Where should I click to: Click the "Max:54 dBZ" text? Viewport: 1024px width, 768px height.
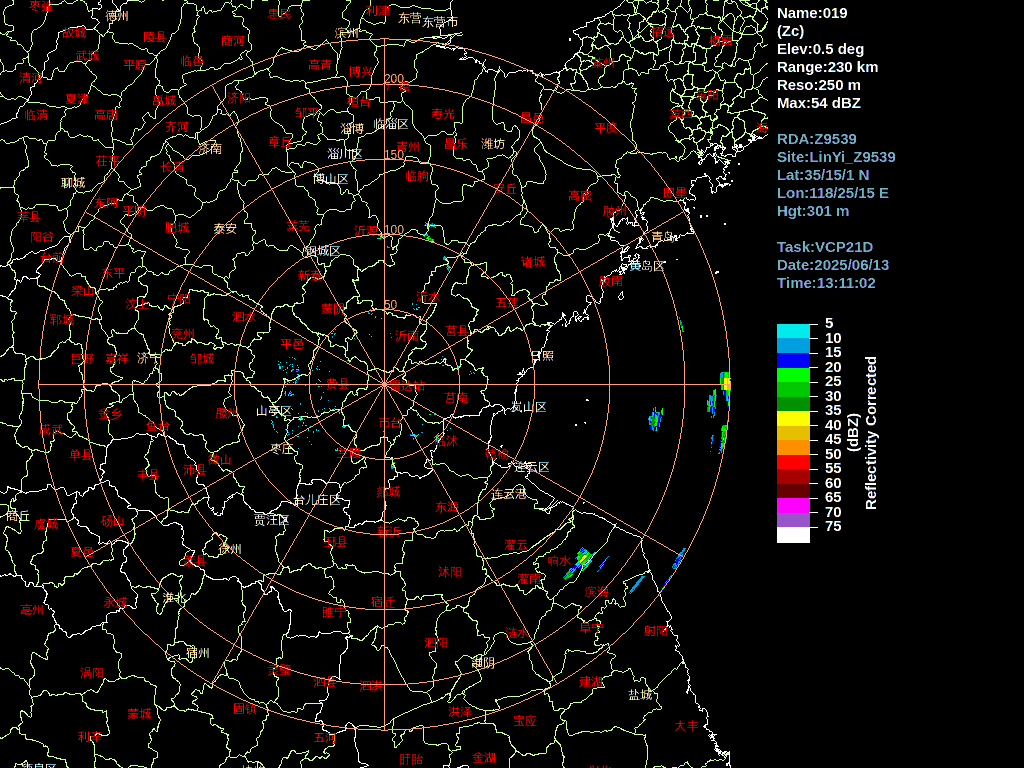click(818, 103)
